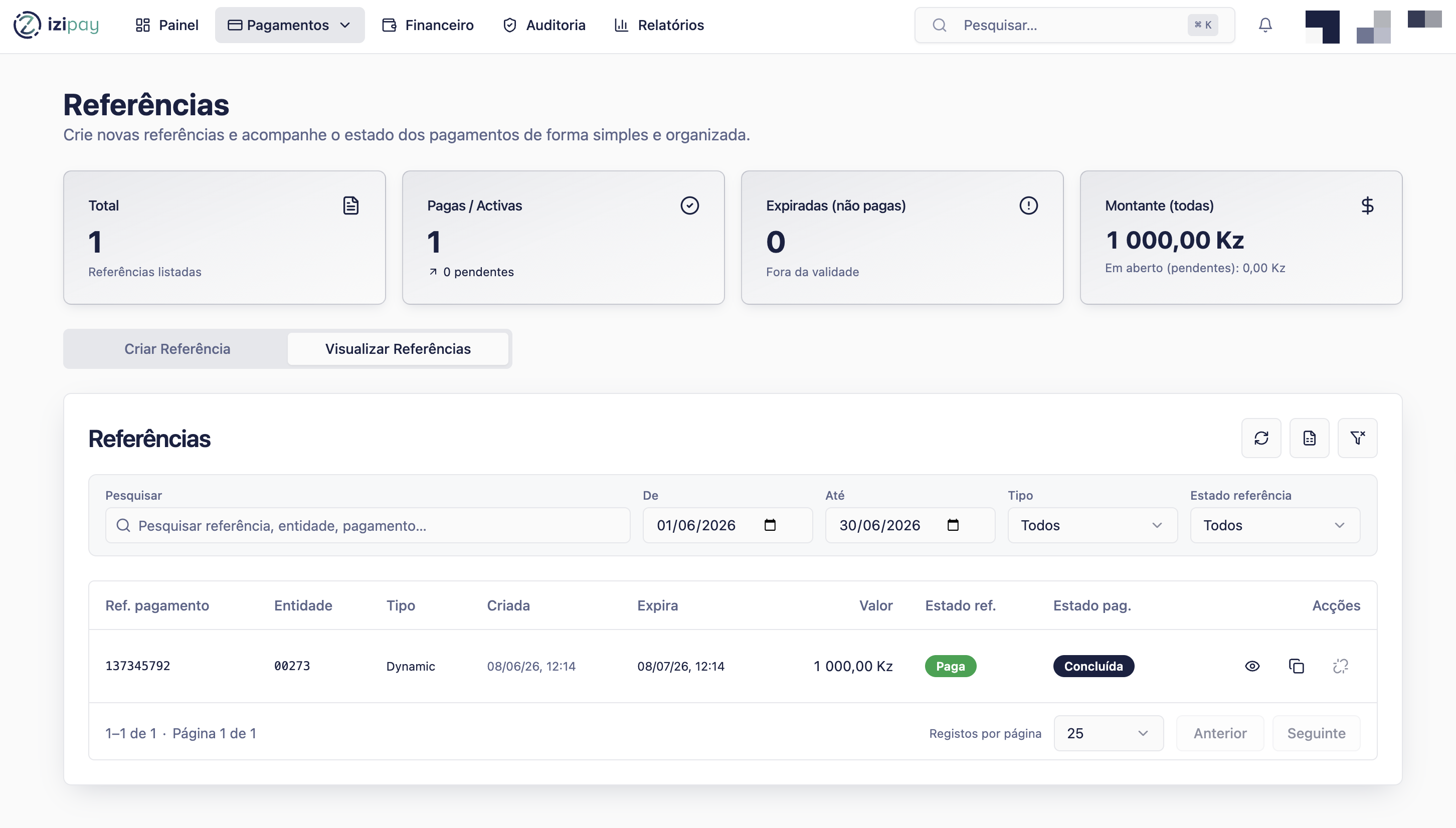This screenshot has width=1456, height=828.
Task: Click alert icon on Expiradas card
Action: 1028,205
